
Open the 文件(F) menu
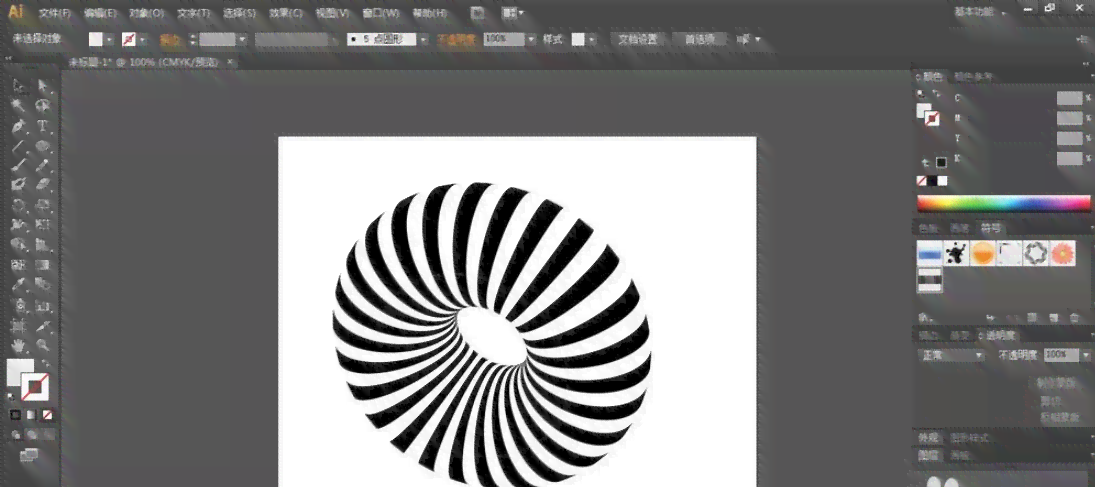pos(54,13)
